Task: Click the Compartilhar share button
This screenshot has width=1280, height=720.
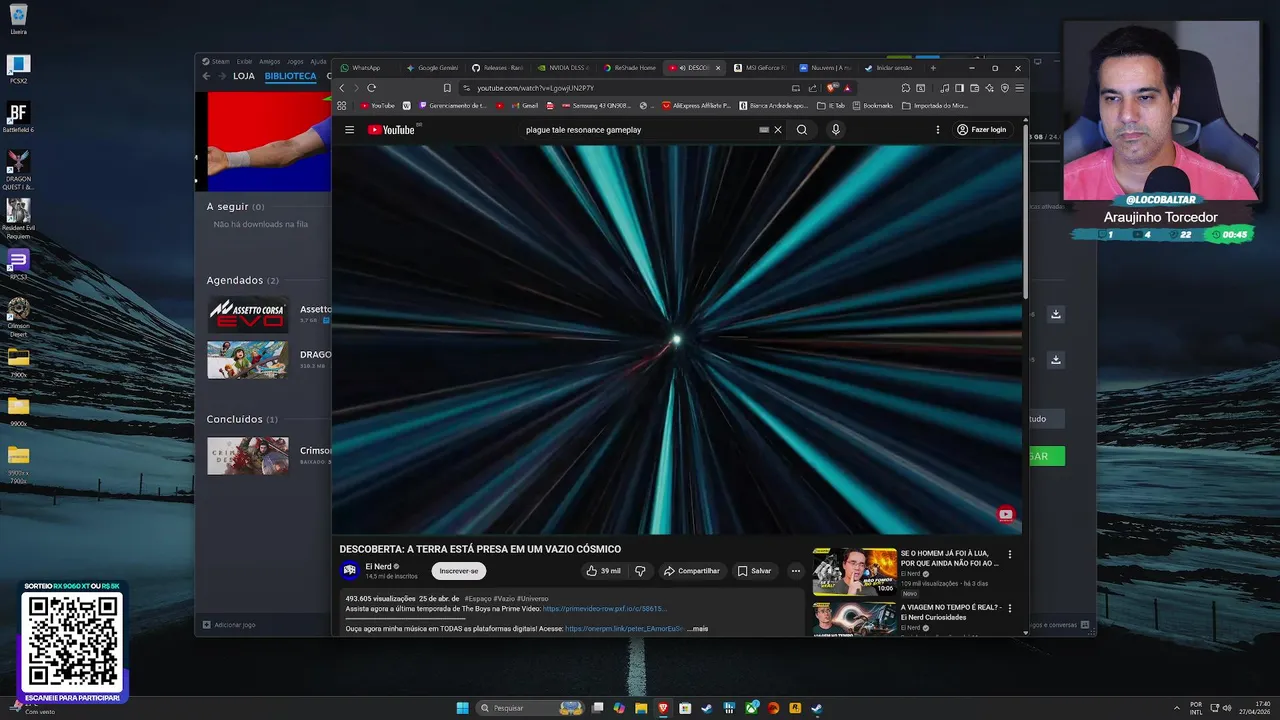Action: [692, 571]
